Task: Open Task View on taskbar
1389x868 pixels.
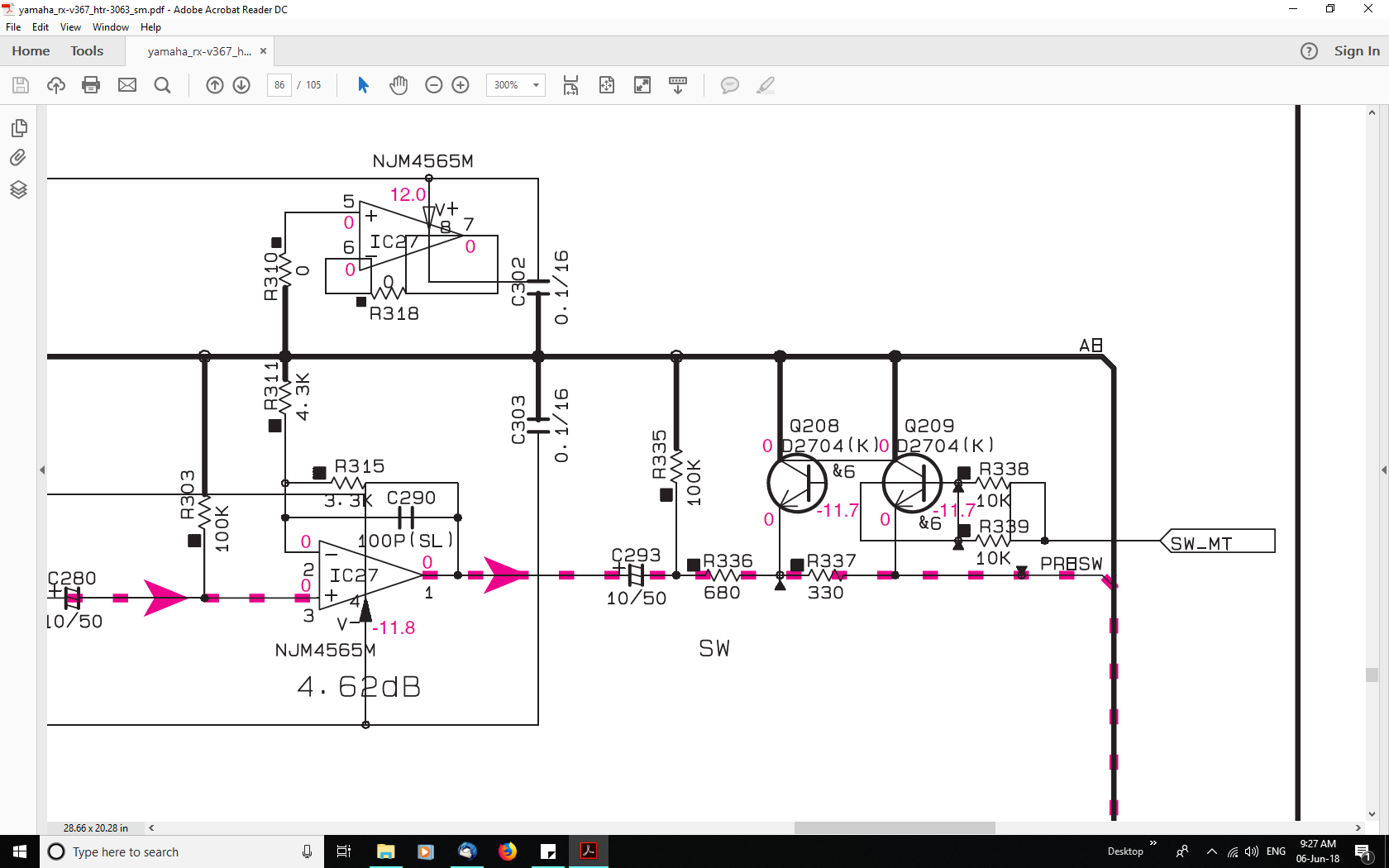Action: [x=344, y=851]
